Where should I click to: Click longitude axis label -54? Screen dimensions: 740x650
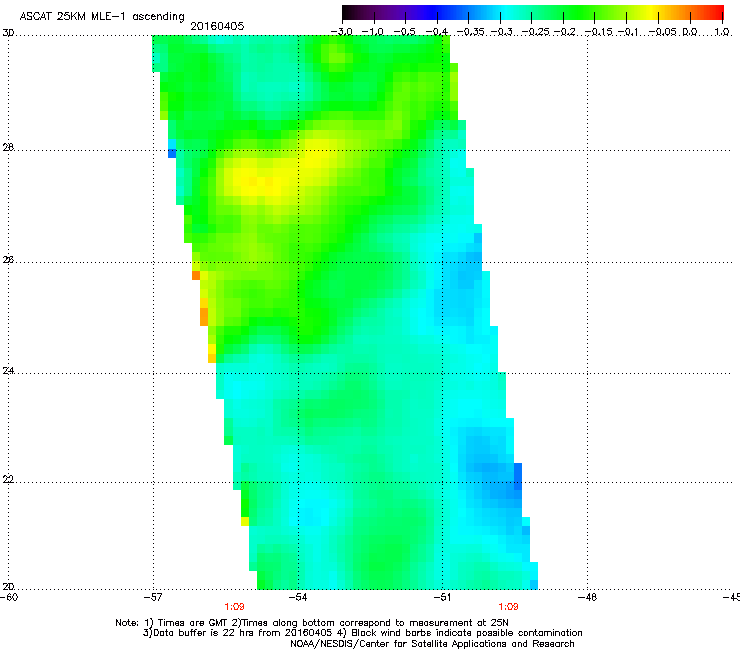(297, 597)
